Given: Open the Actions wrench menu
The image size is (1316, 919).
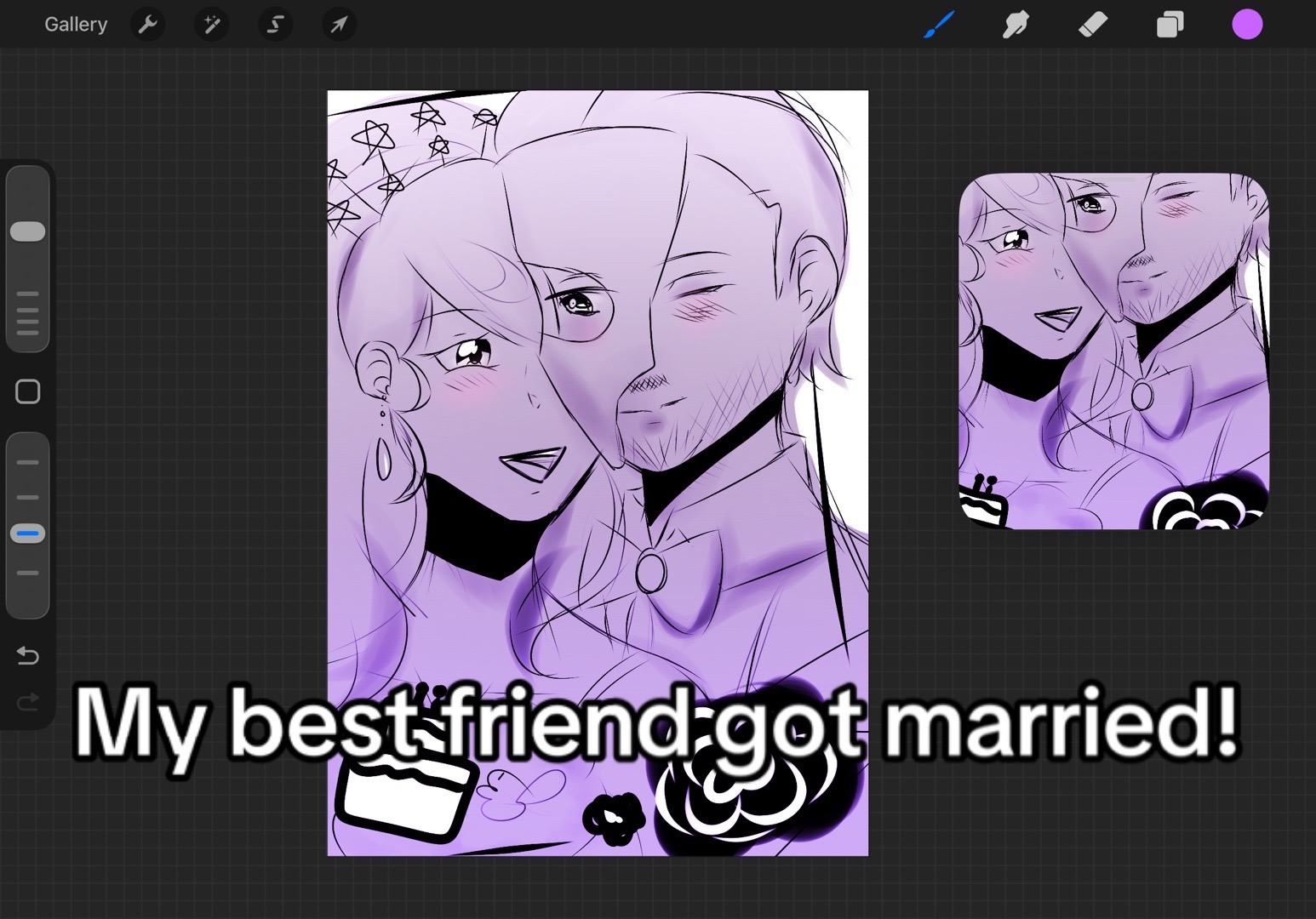Looking at the screenshot, I should 147,25.
